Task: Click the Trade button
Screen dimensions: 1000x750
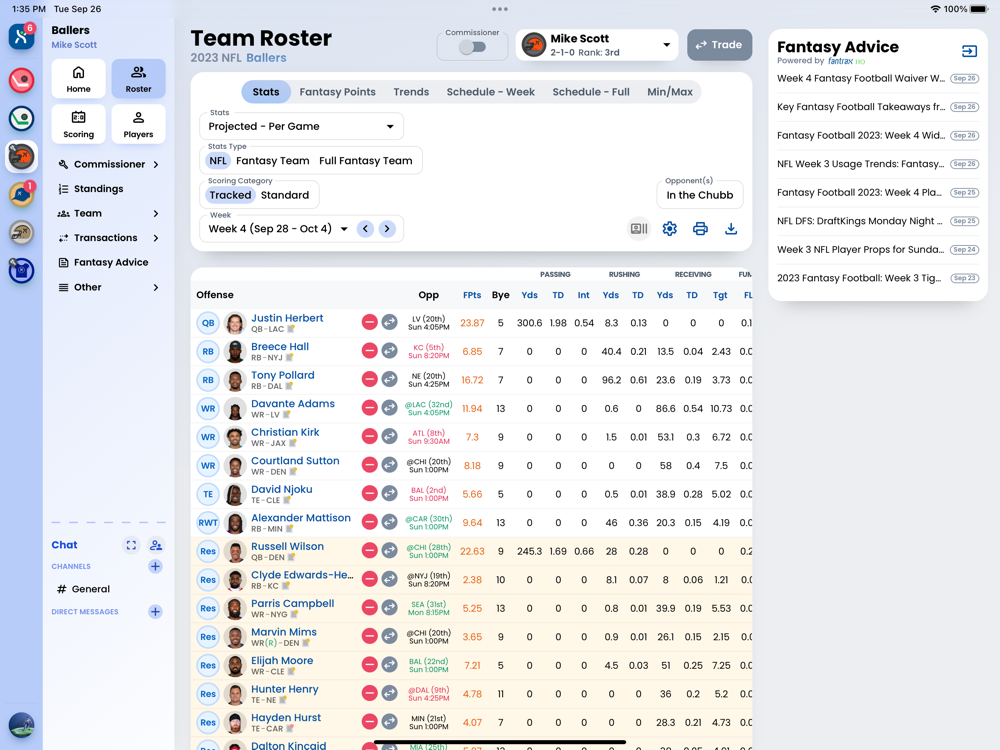Action: 719,45
